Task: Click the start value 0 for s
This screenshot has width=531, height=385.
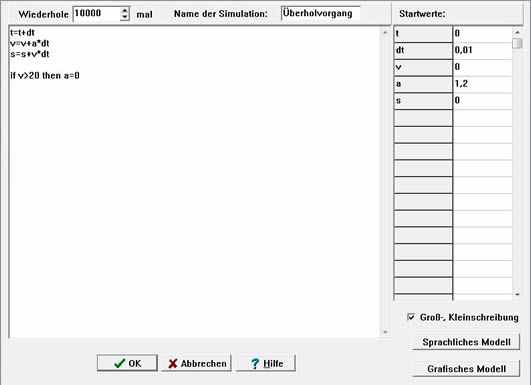Action: coord(482,101)
